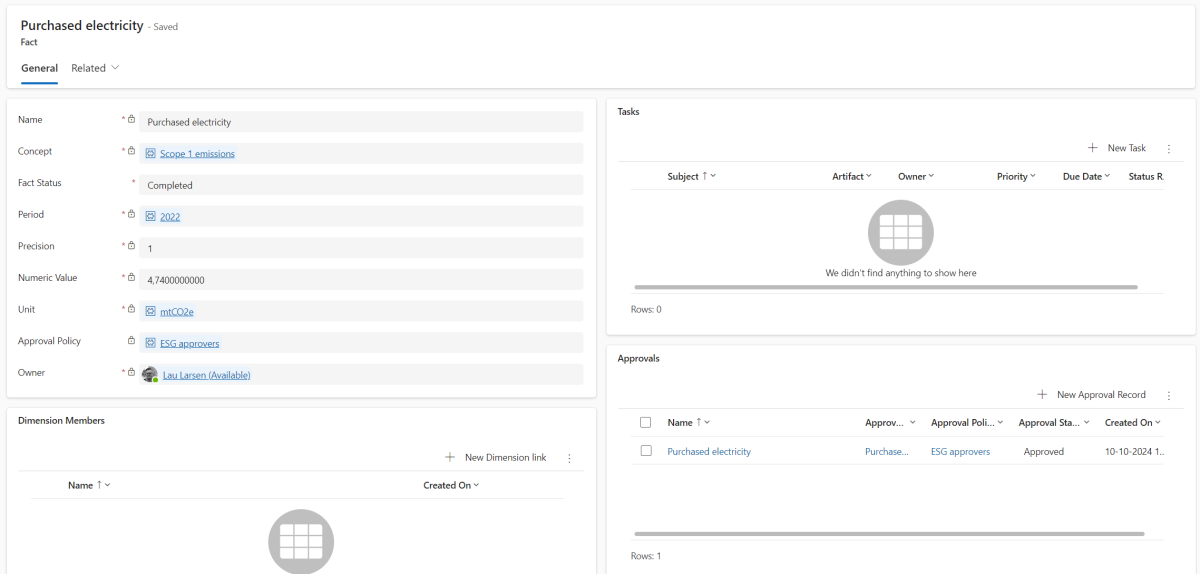Open the Purchase... approver link in Approvals row
Screen dimensions: 1200x574
coord(888,452)
